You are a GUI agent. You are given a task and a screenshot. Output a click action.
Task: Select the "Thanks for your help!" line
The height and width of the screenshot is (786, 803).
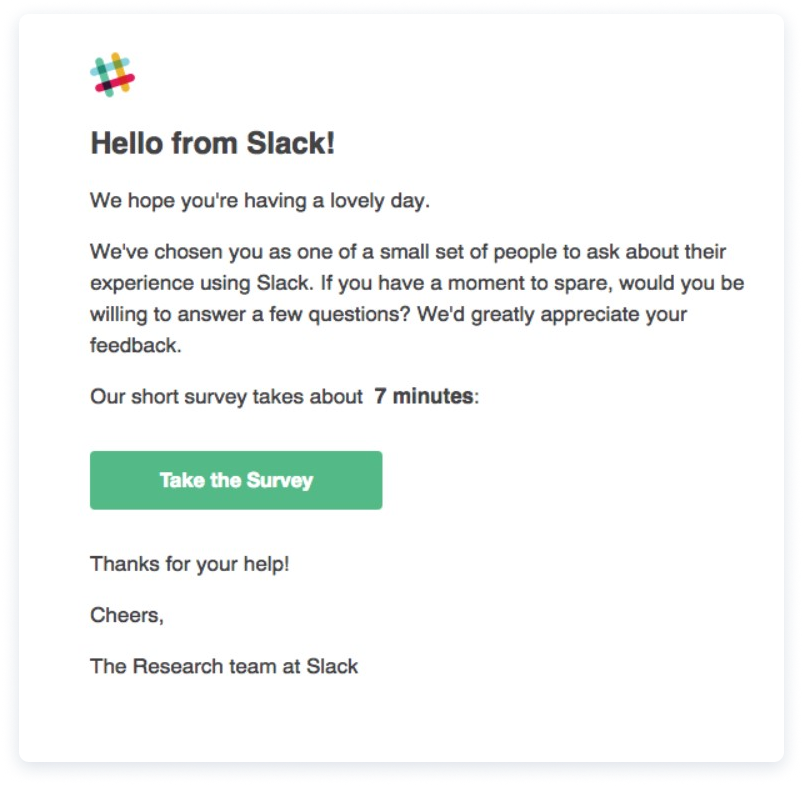pyautogui.click(x=190, y=564)
